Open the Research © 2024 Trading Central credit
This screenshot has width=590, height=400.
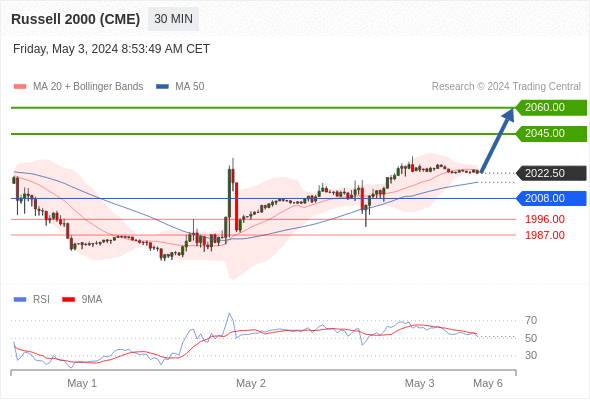coord(506,87)
